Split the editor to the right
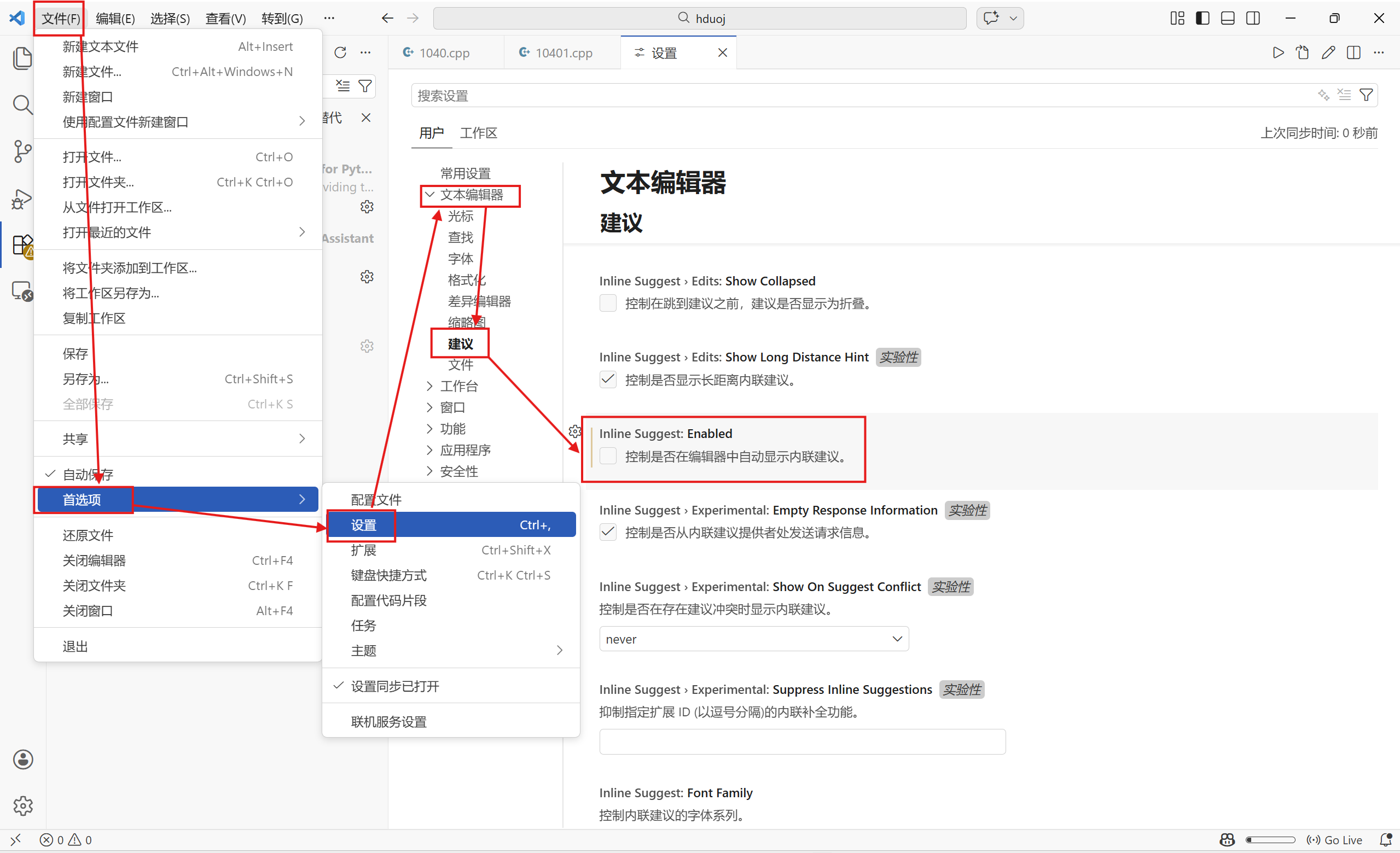Image resolution: width=1400 pixels, height=853 pixels. tap(1353, 53)
